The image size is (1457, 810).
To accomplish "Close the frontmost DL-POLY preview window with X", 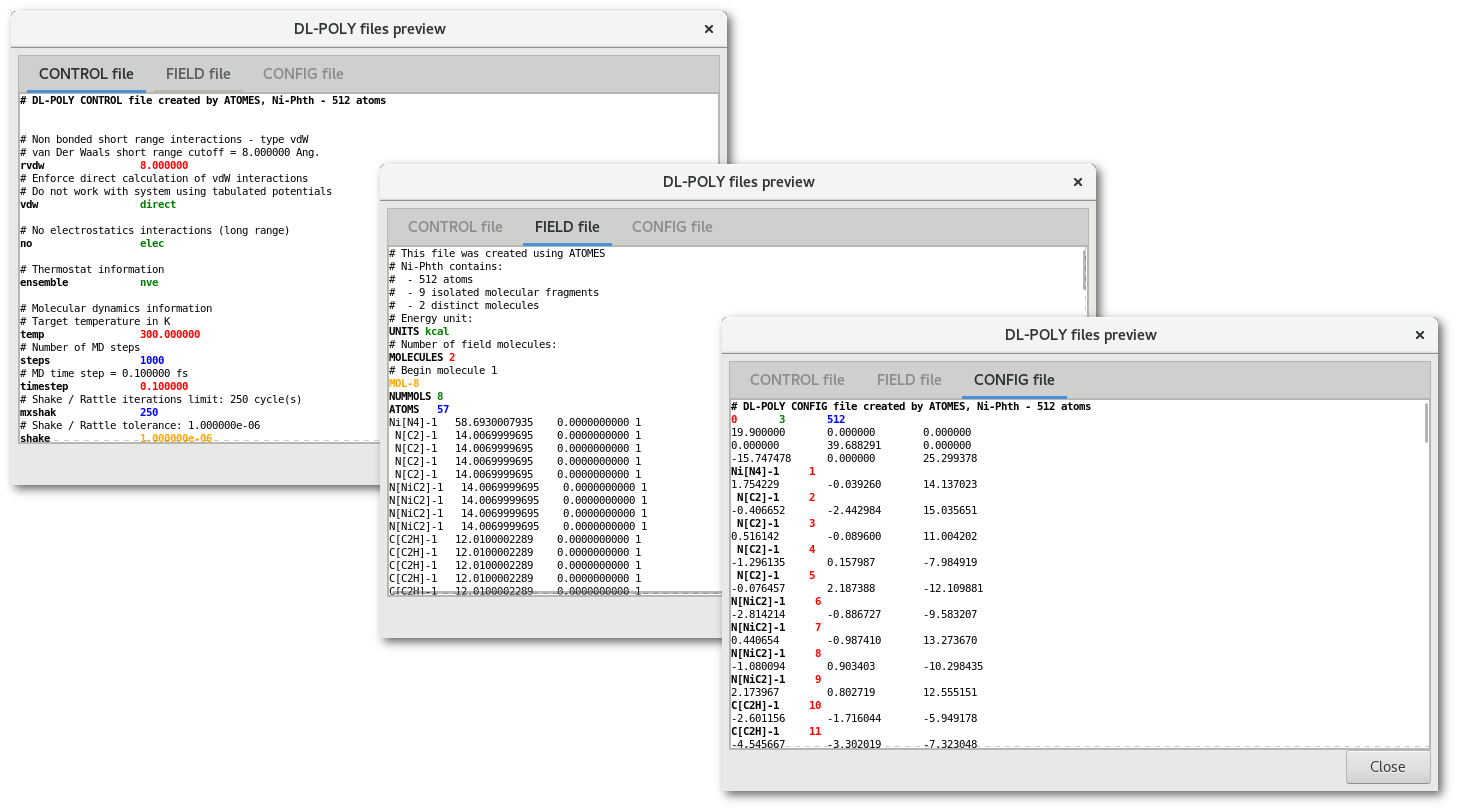I will (x=1420, y=336).
